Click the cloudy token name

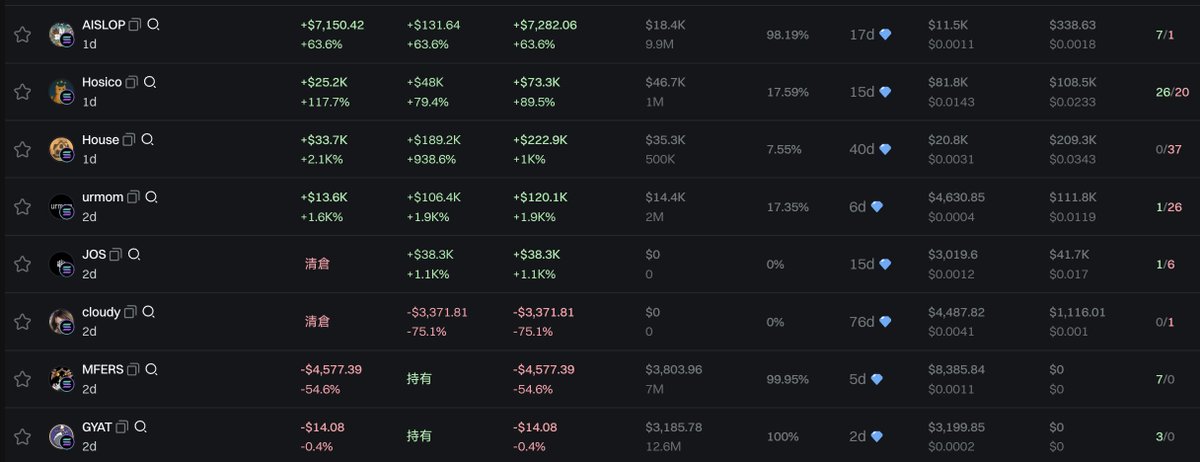tap(101, 312)
